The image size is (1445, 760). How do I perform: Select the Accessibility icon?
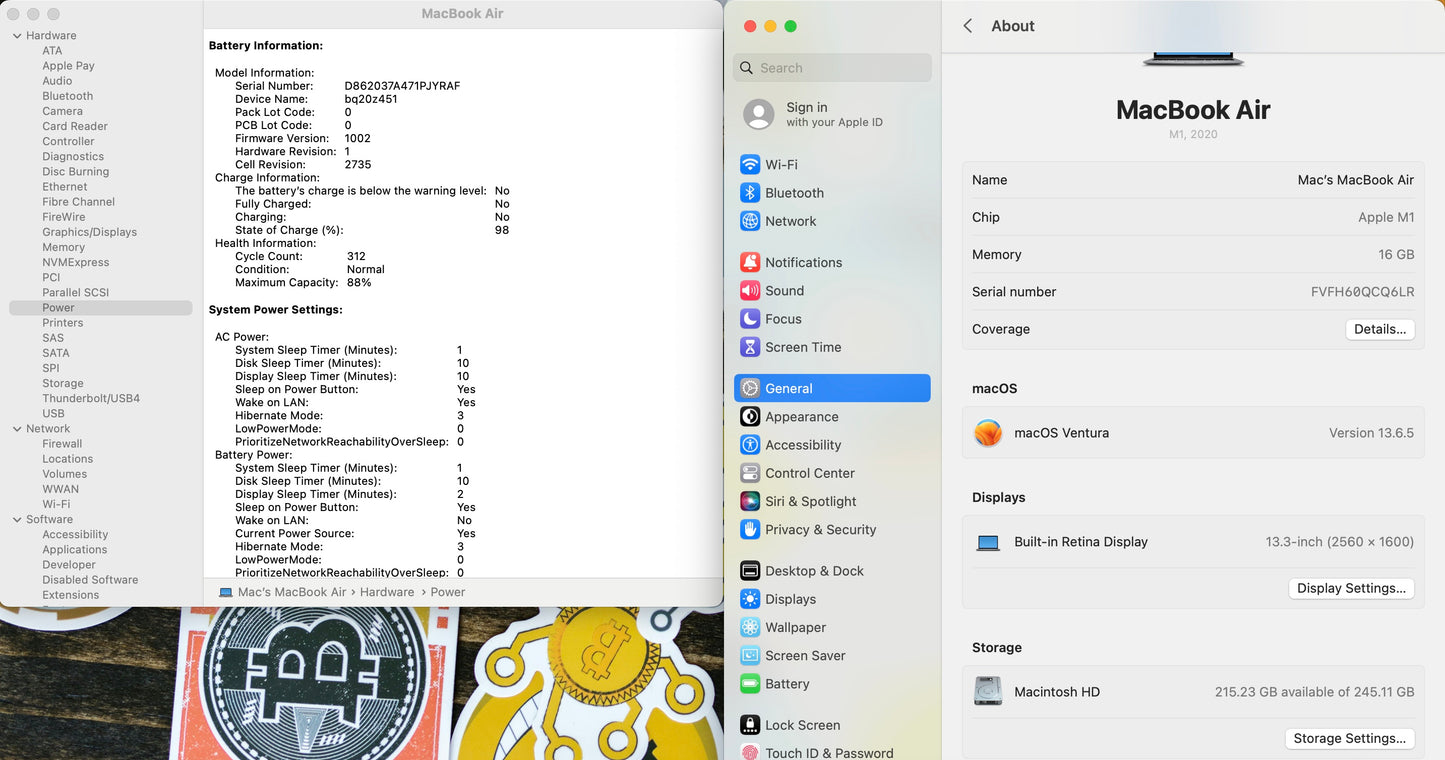tap(750, 445)
